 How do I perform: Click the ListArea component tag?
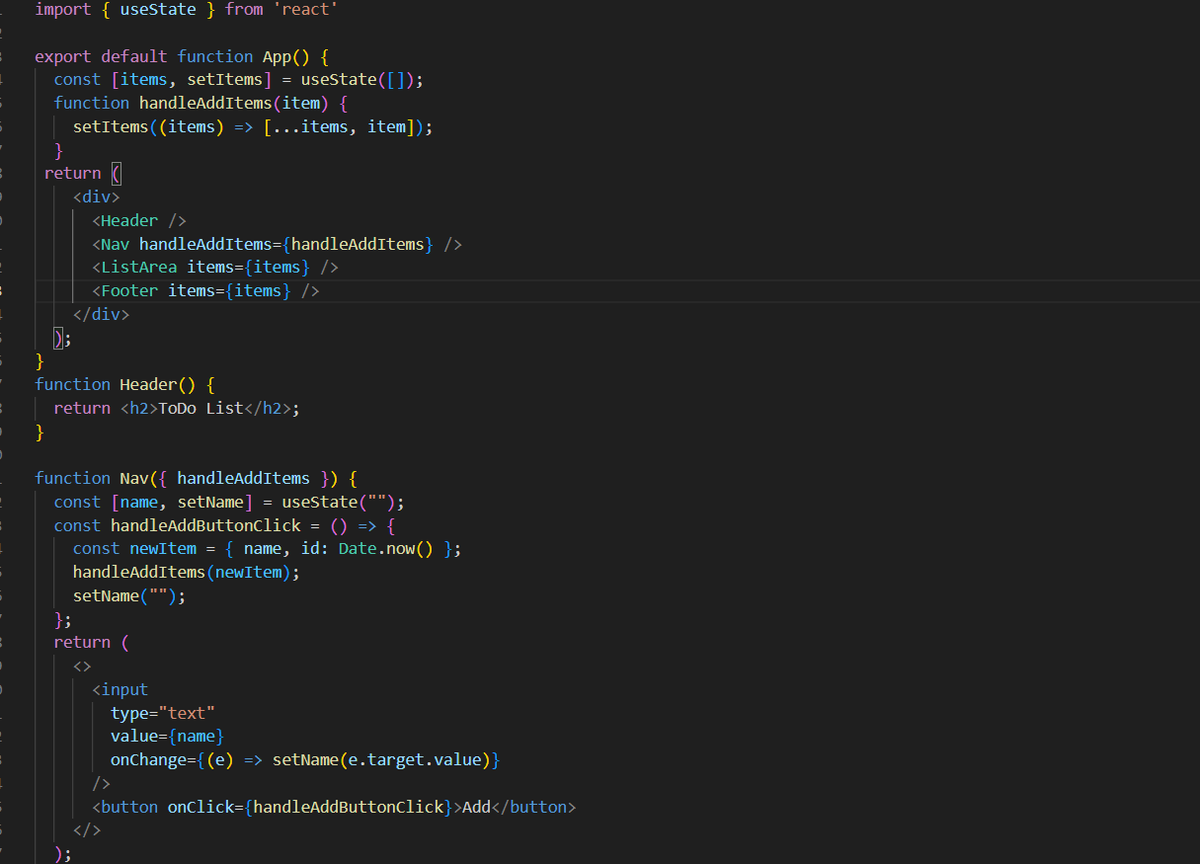139,267
